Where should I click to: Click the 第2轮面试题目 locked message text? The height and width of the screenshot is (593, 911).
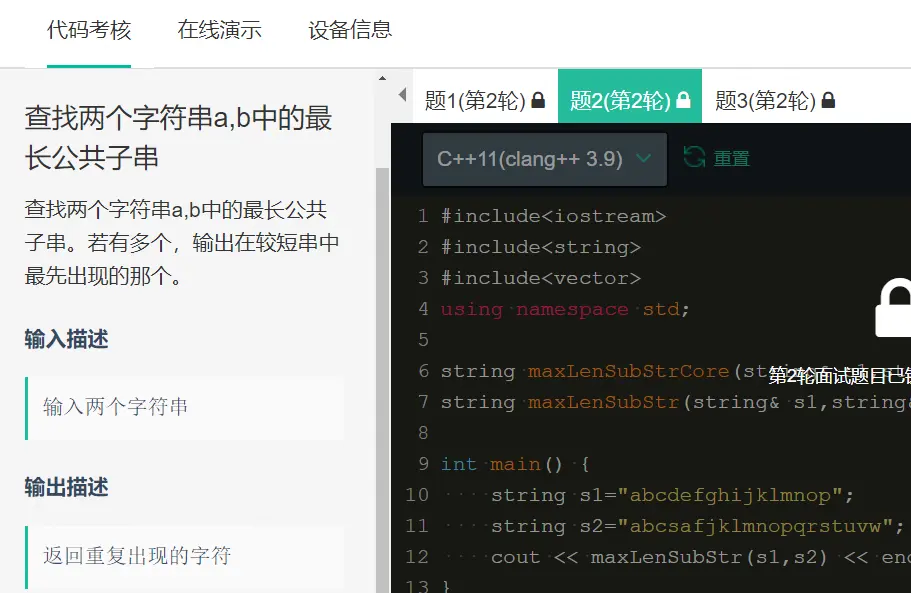tap(840, 376)
